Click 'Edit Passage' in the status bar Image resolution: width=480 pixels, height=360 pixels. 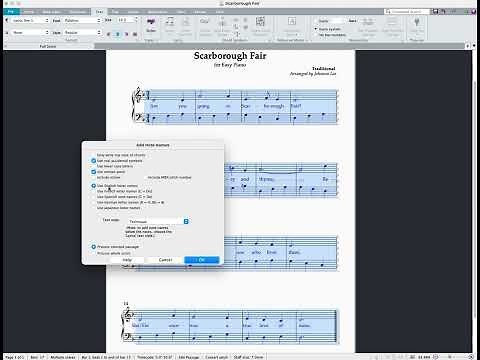[189, 357]
